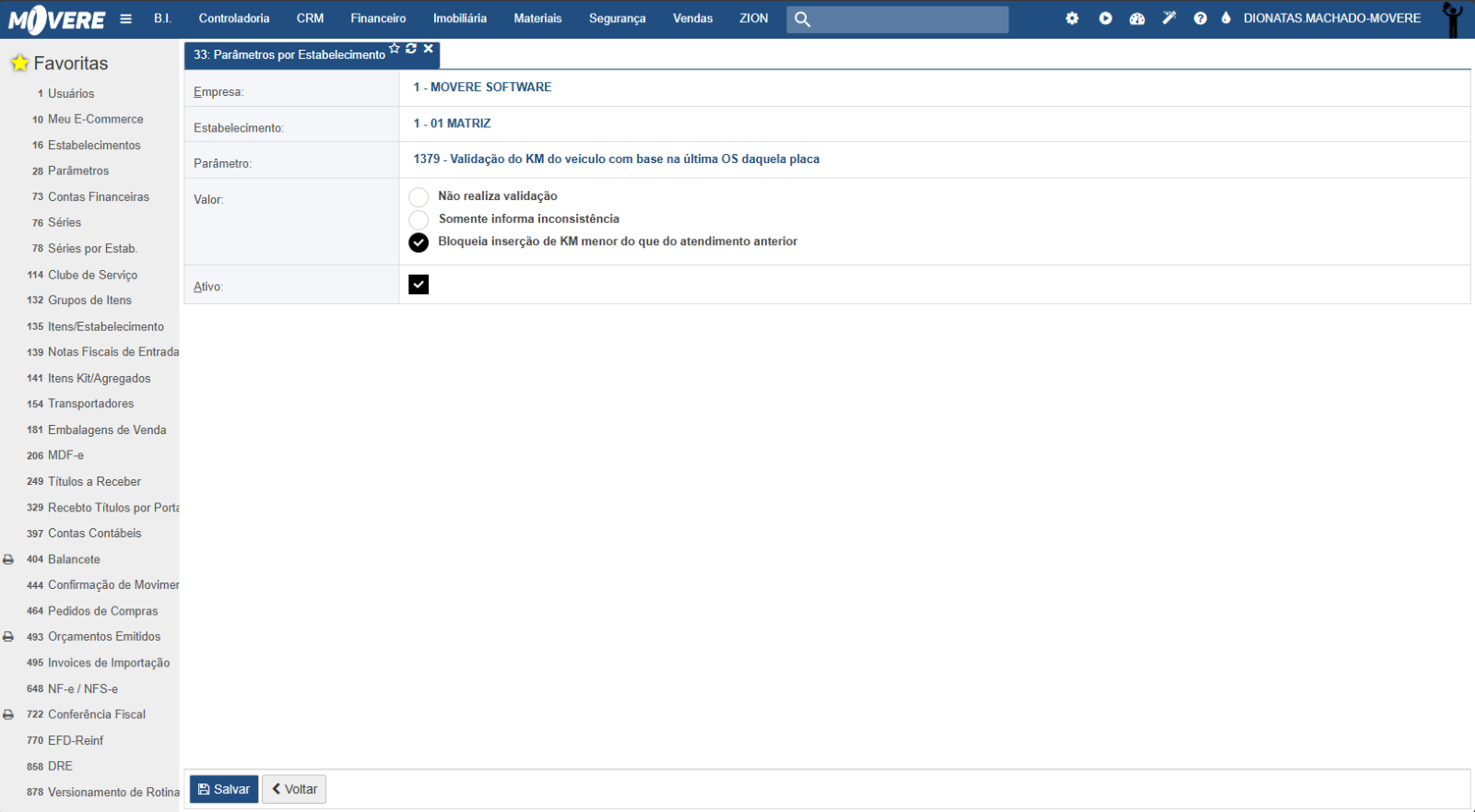Click the Salvar button

224,789
